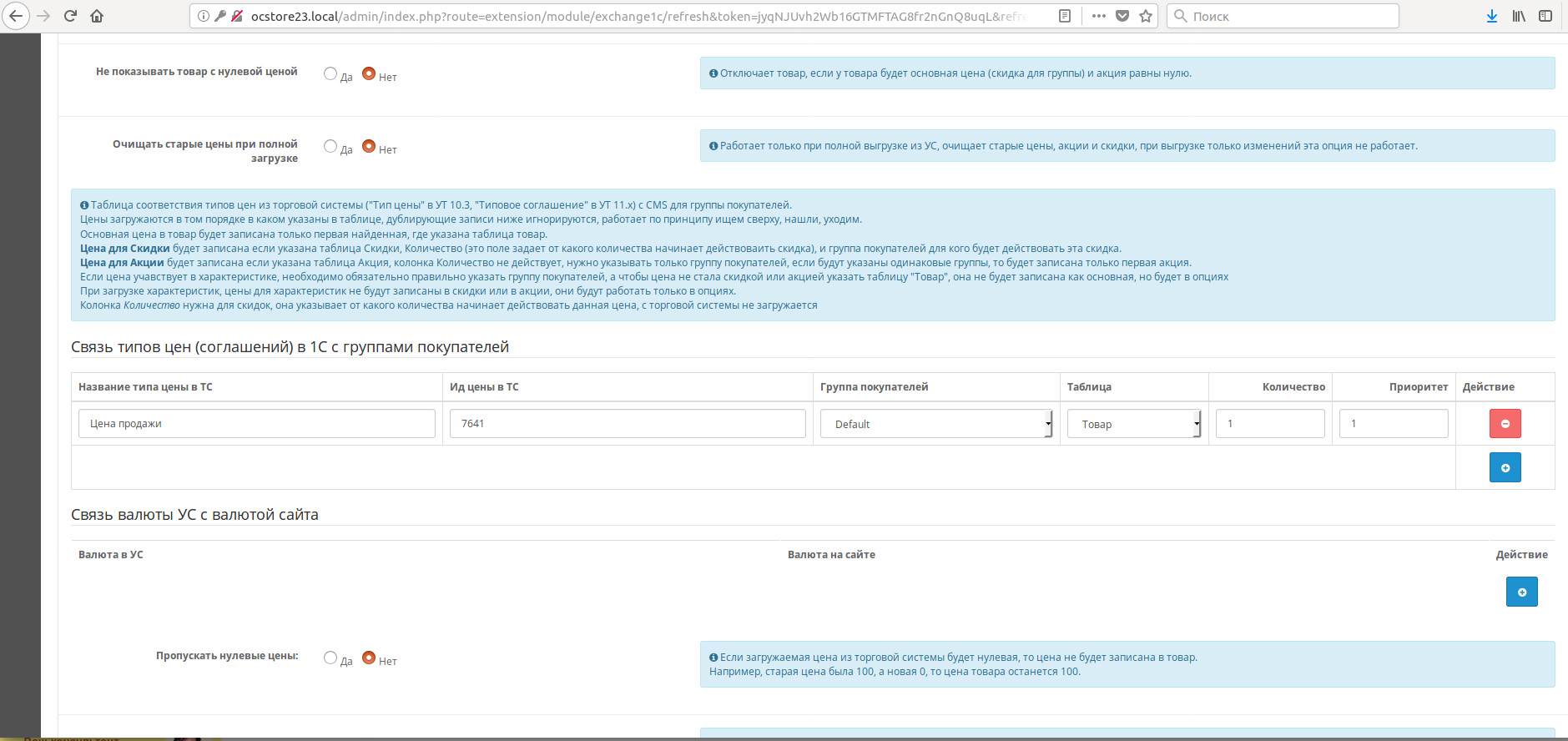Select 'Да' for clearing old prices
The height and width of the screenshot is (741, 1568).
pyautogui.click(x=330, y=146)
